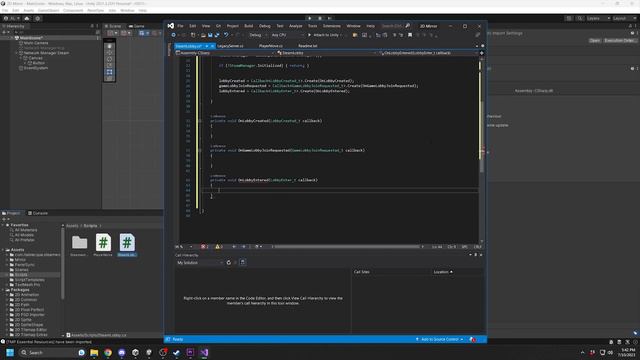Viewport: 640px width, 360px height.
Task: Click the Open File folder icon in toolbar
Action: (x=203, y=35)
